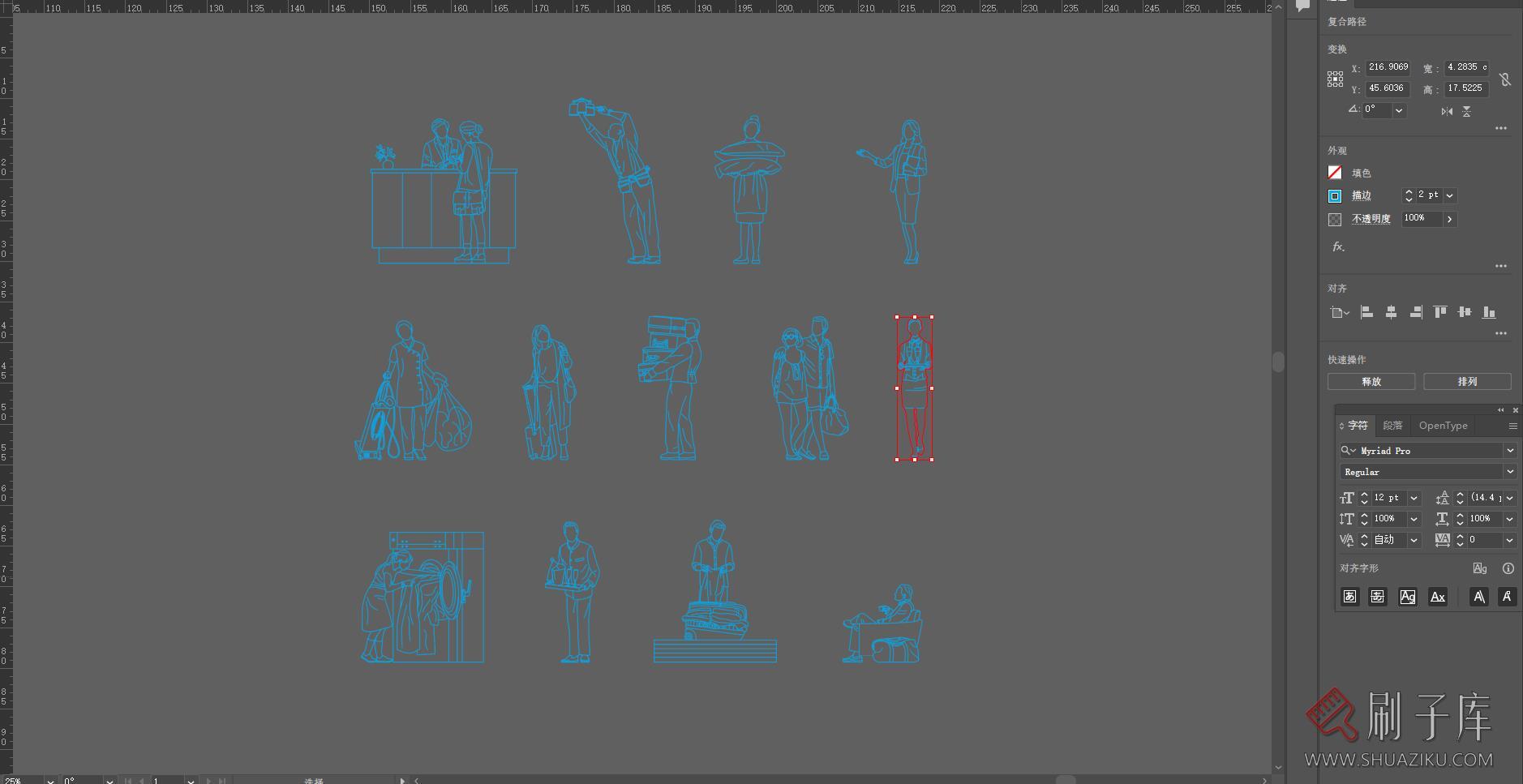
Task: Expand the stroke weight 2 pt dropdown
Action: pyautogui.click(x=1450, y=195)
